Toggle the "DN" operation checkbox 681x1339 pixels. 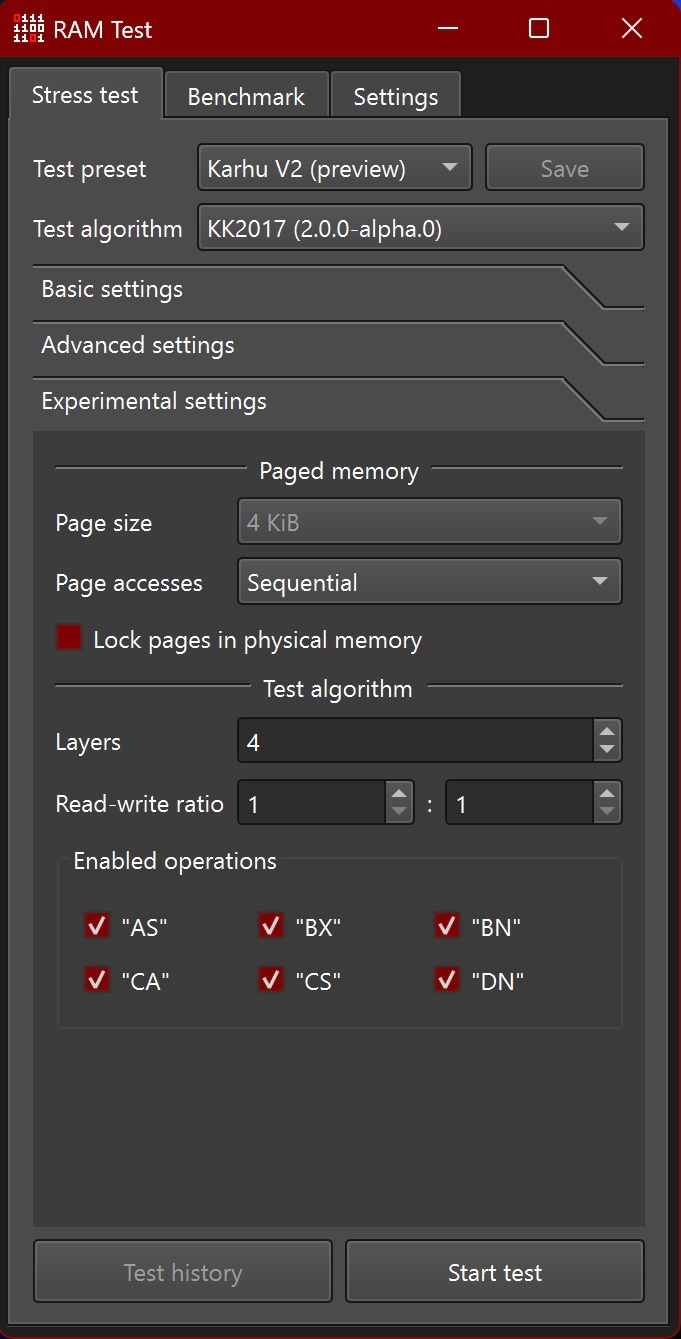[447, 981]
